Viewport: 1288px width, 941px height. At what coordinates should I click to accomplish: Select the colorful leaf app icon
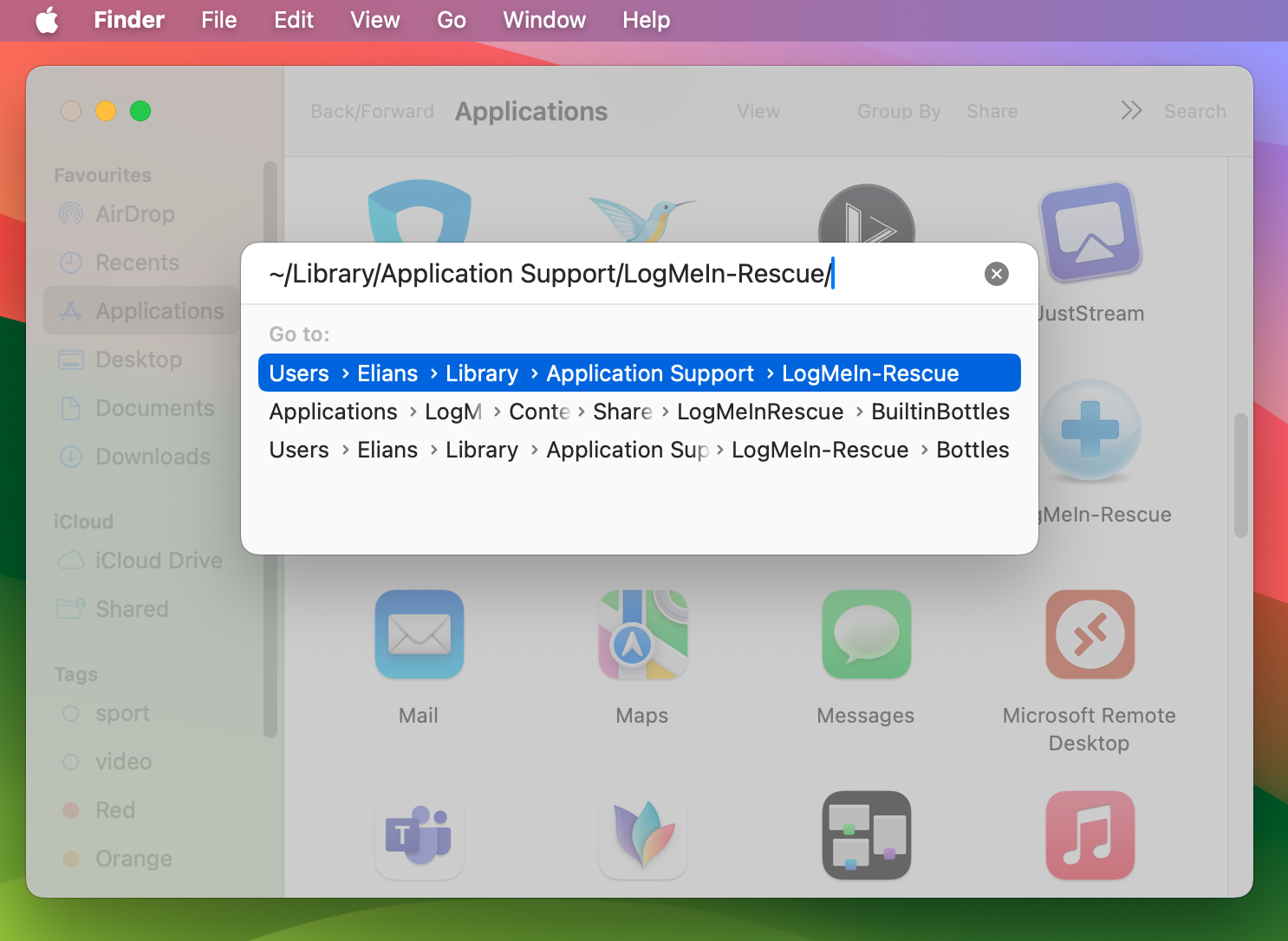coord(643,835)
